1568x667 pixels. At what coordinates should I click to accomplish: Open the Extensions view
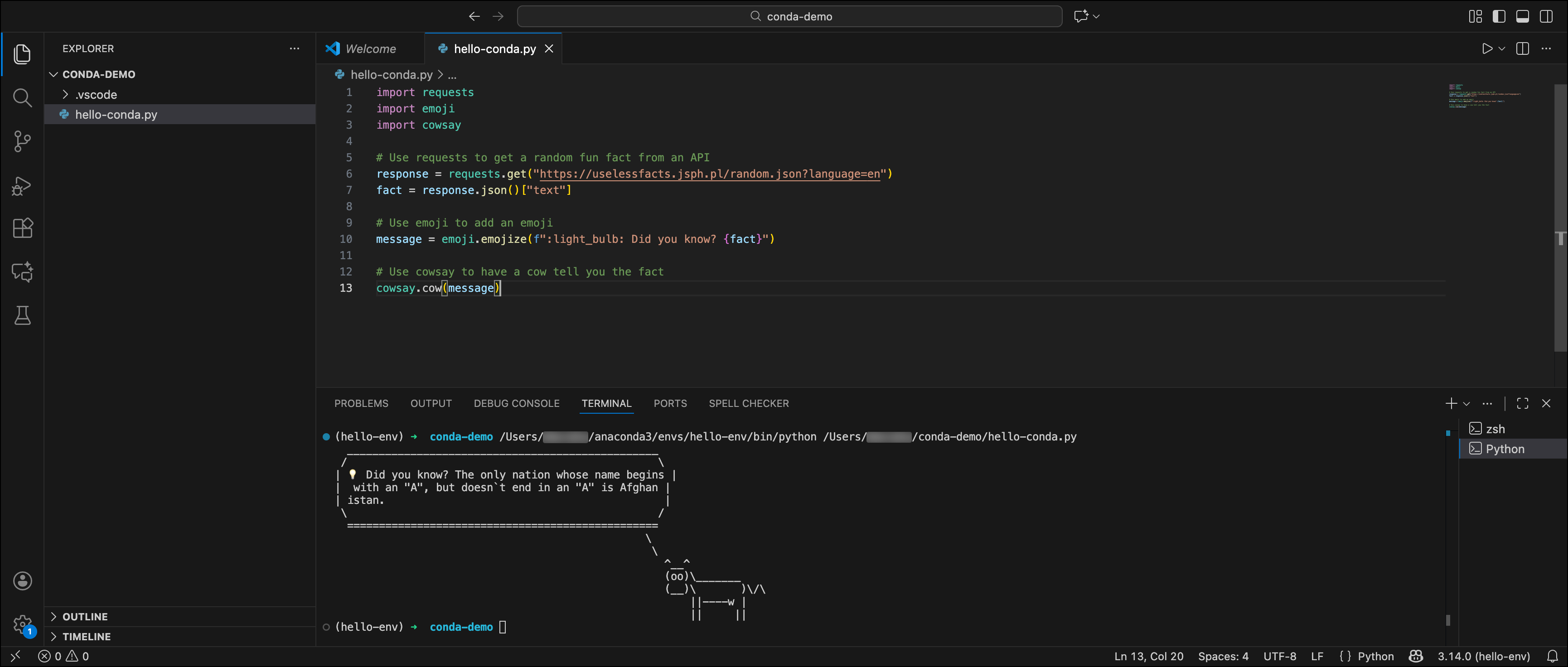click(23, 228)
